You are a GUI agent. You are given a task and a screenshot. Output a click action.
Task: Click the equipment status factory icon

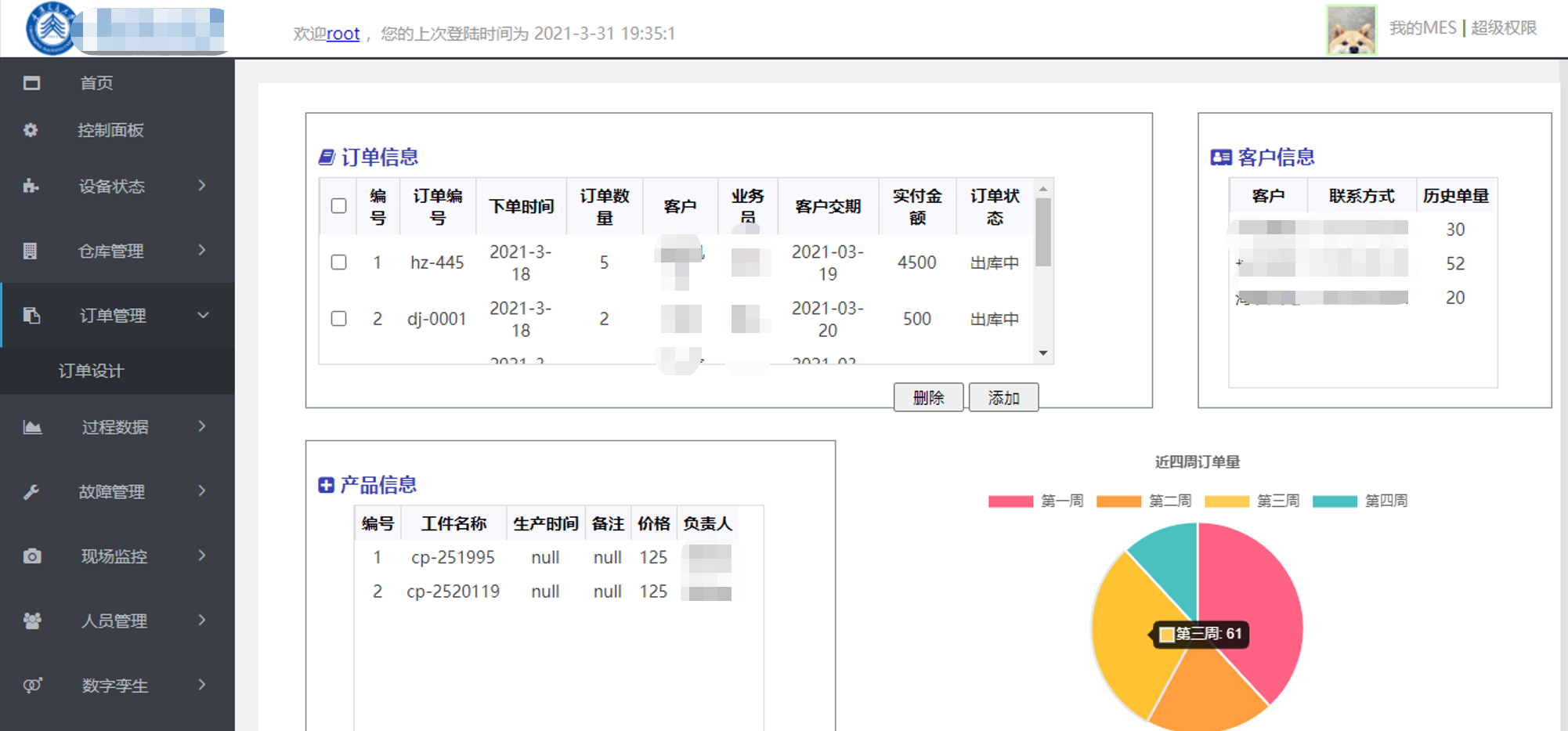click(x=31, y=186)
